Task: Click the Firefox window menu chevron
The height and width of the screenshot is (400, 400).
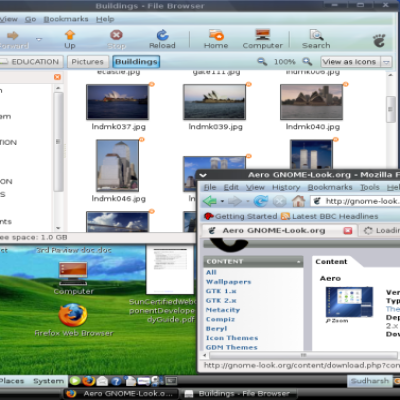Action: click(203, 175)
